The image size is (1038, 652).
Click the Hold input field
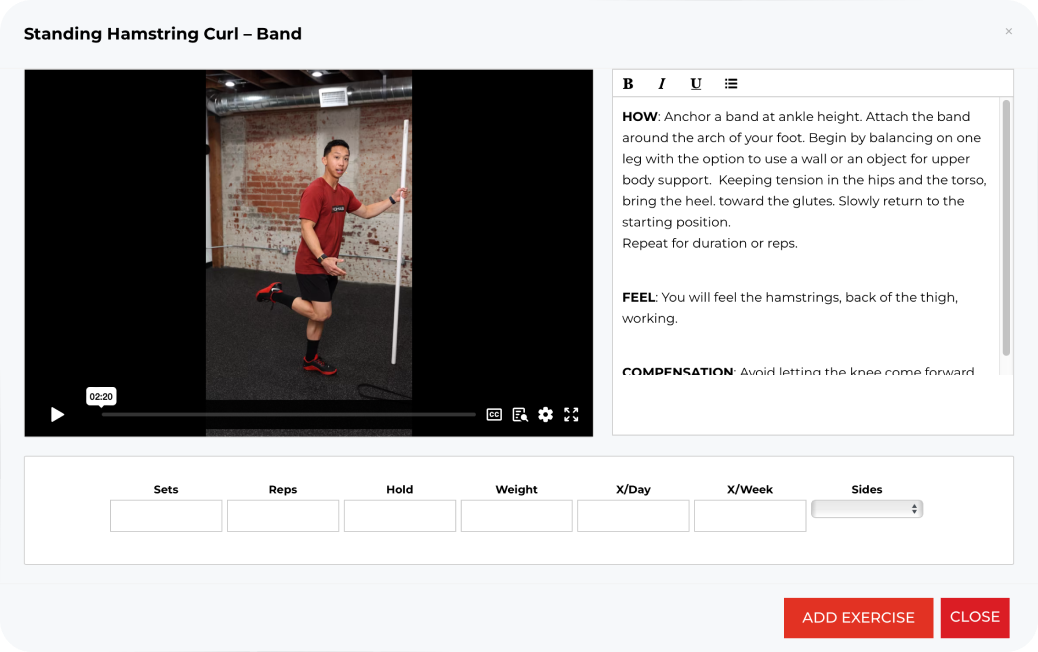coord(399,515)
